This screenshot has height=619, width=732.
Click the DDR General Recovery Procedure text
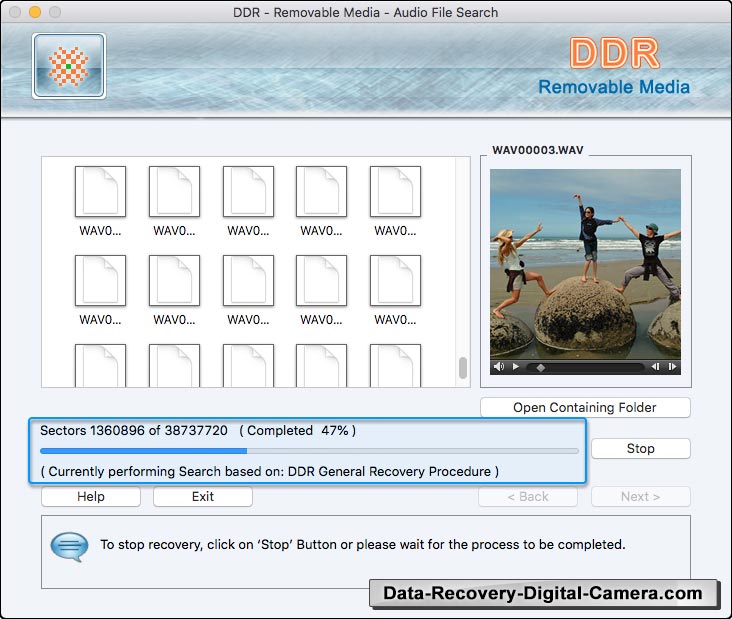[x=389, y=471]
